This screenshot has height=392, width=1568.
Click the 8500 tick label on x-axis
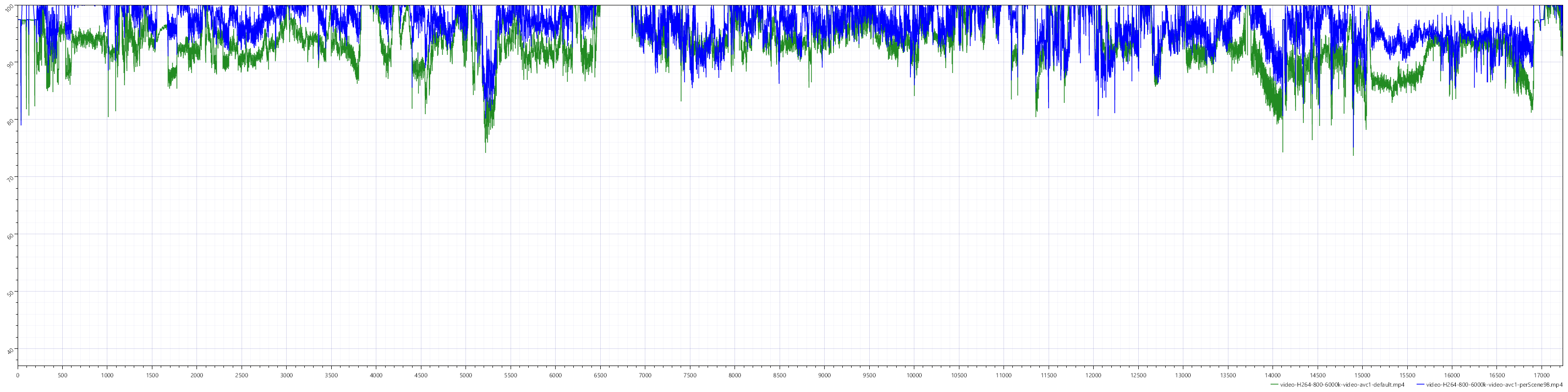coord(780,375)
